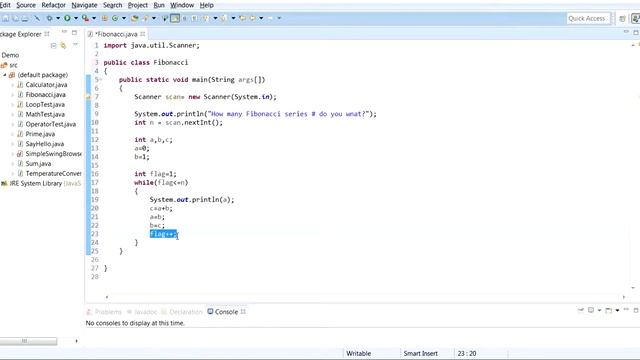Click the Previous Annotation toolbar icon
640x360 pixels.
pos(224,18)
